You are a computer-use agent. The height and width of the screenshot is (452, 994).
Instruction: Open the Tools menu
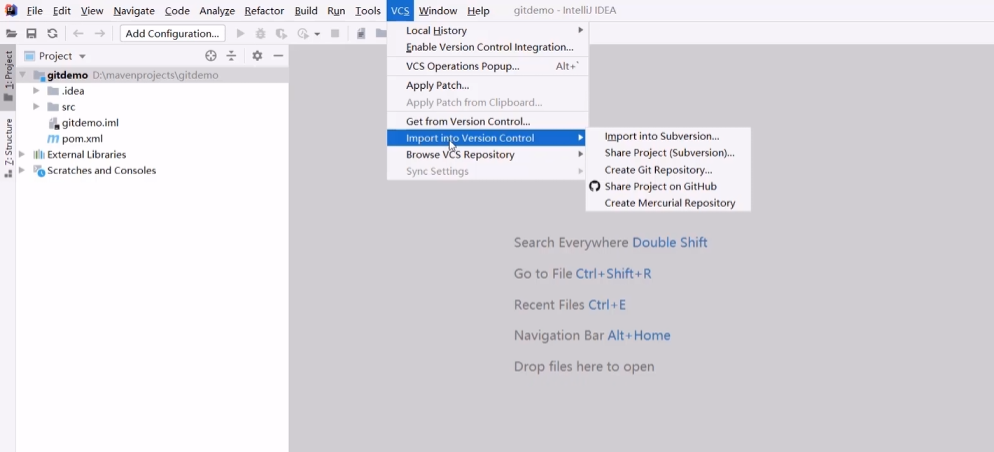[x=368, y=11]
